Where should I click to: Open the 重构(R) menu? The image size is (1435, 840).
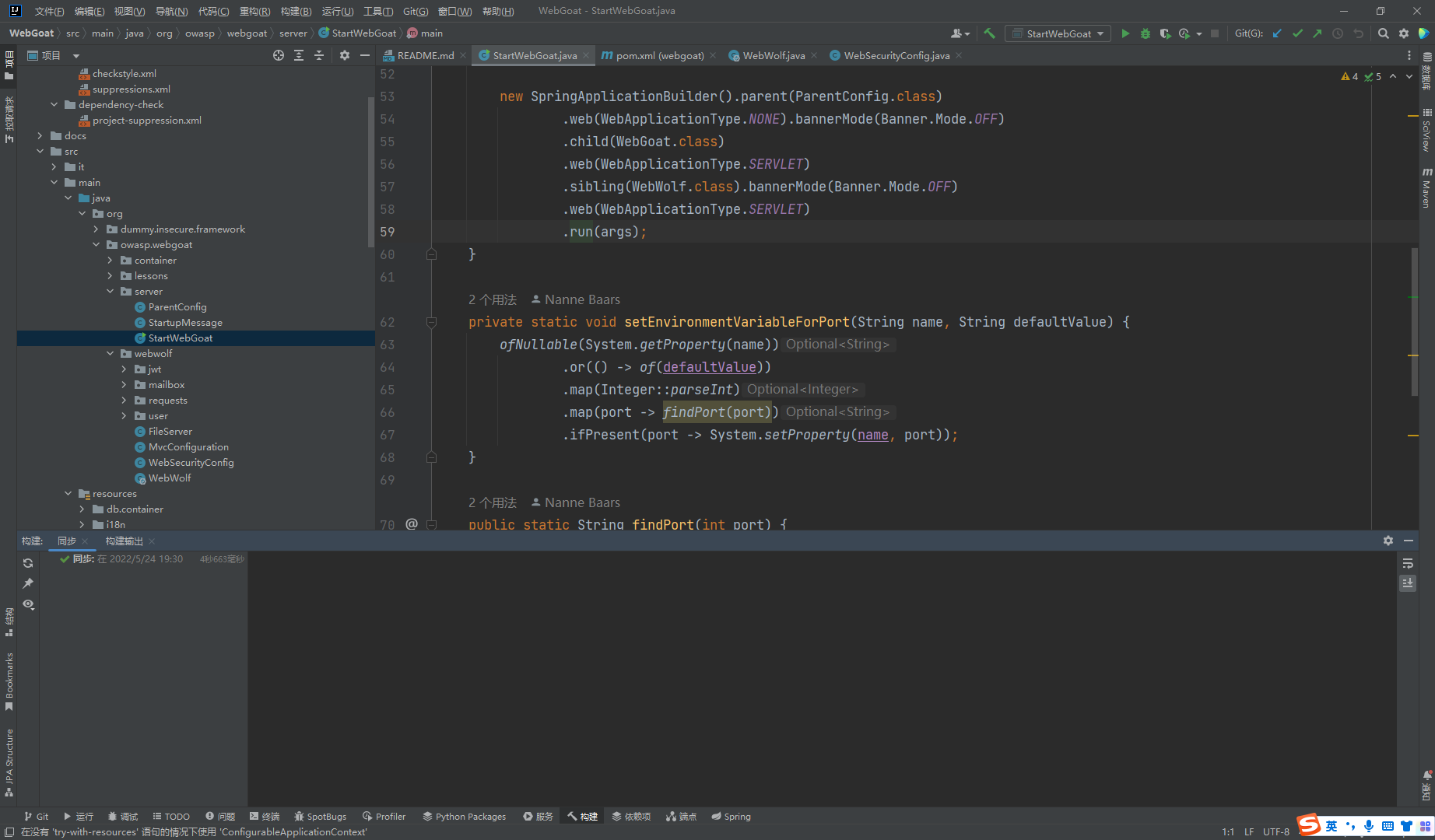[x=254, y=11]
